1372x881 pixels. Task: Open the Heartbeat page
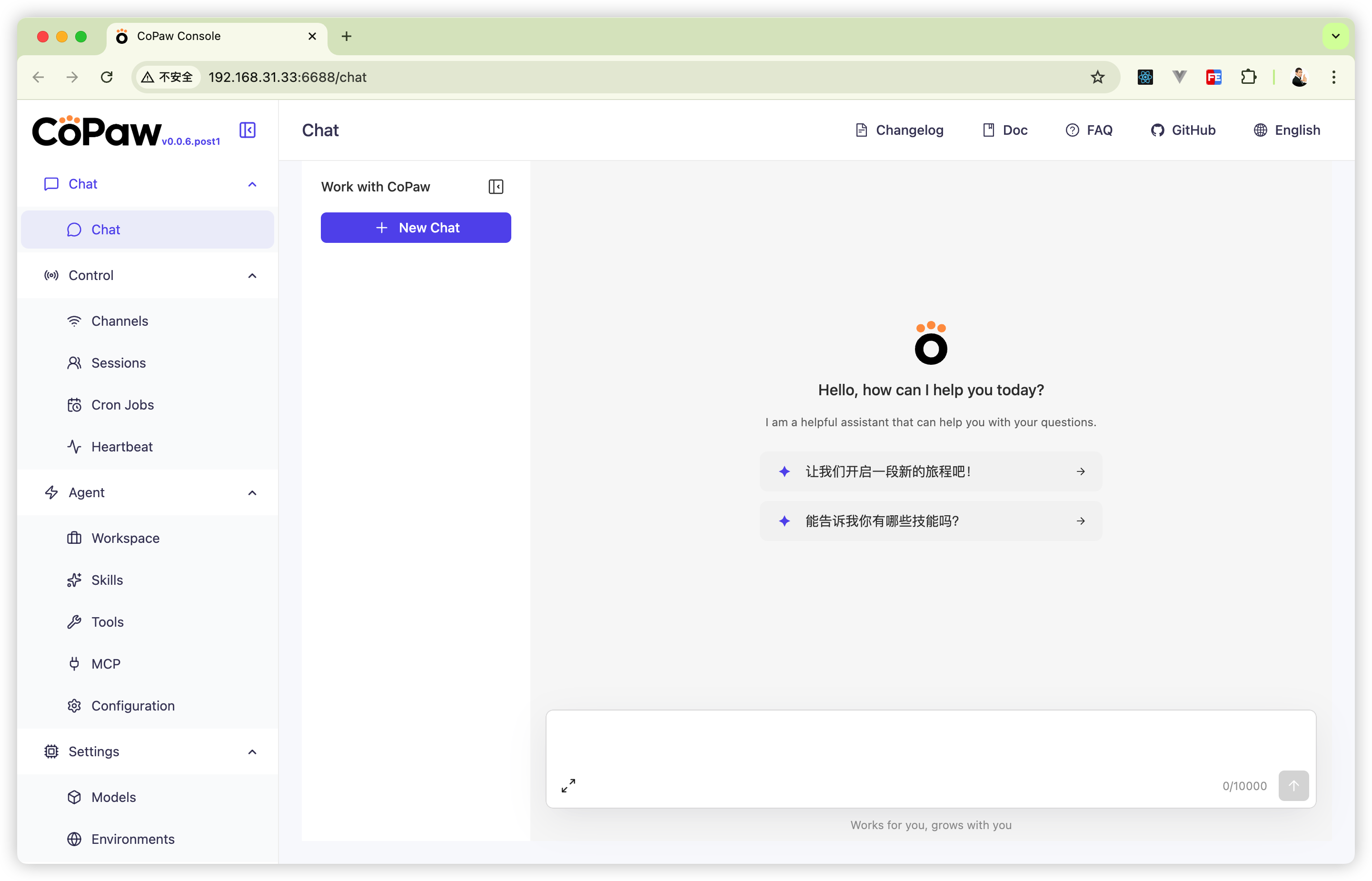[122, 447]
